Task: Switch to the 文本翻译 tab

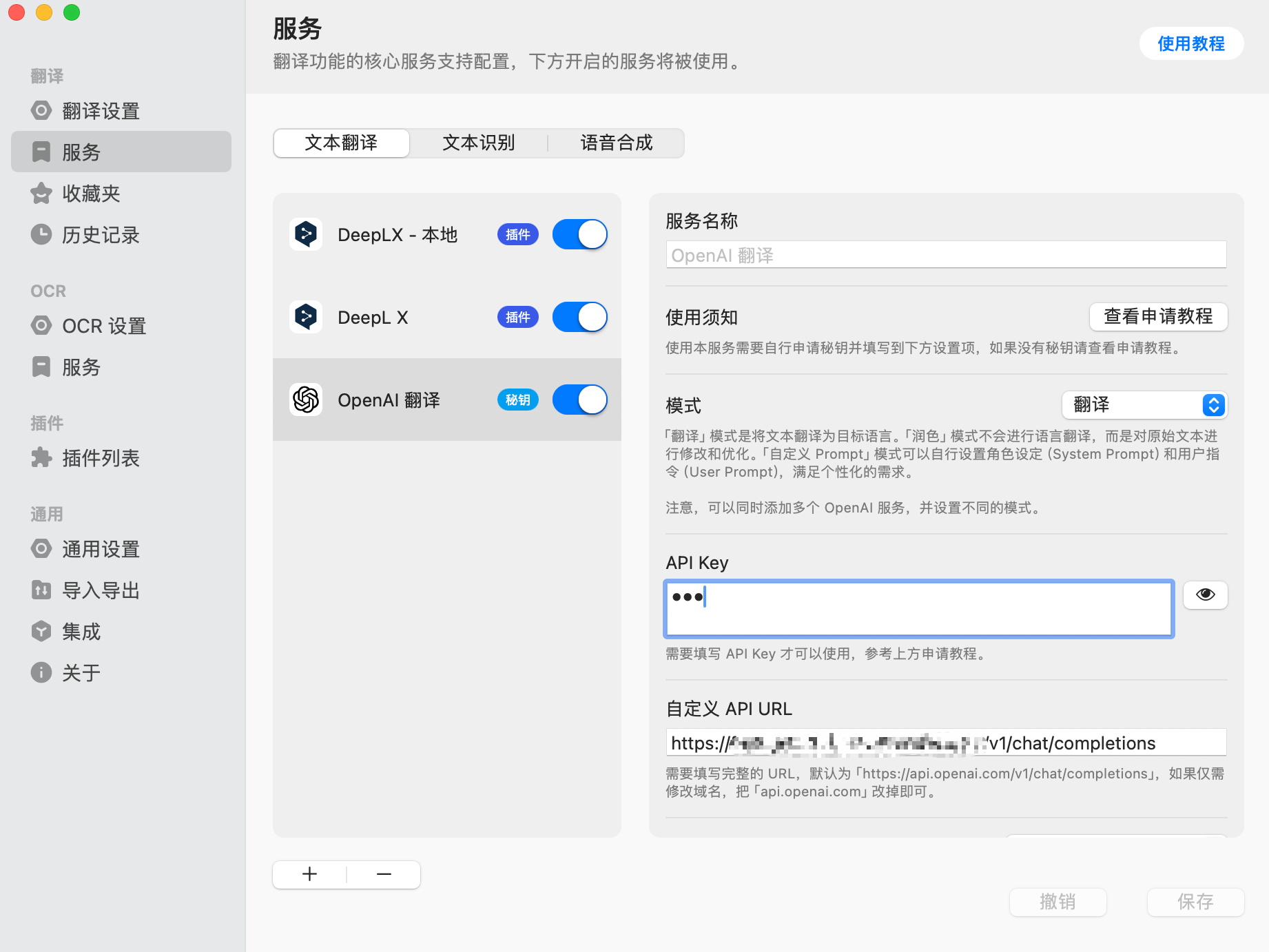Action: (x=342, y=143)
